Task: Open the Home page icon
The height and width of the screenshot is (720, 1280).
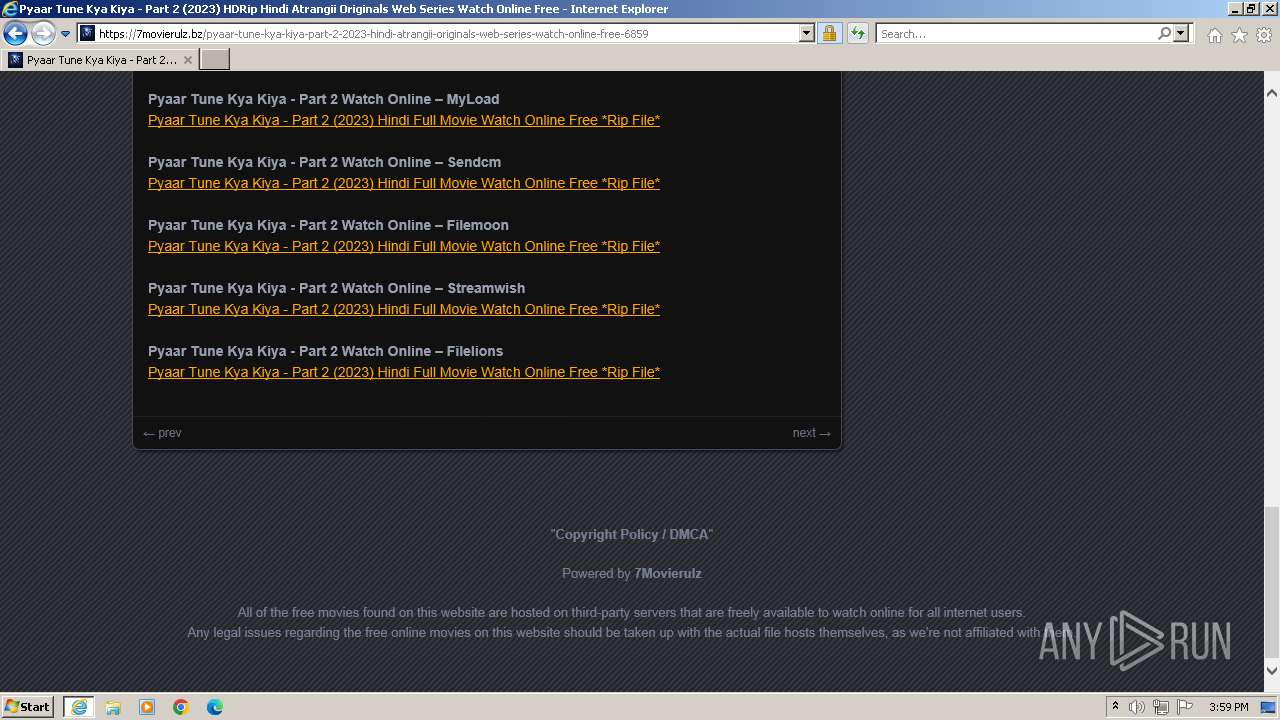Action: pos(1214,35)
